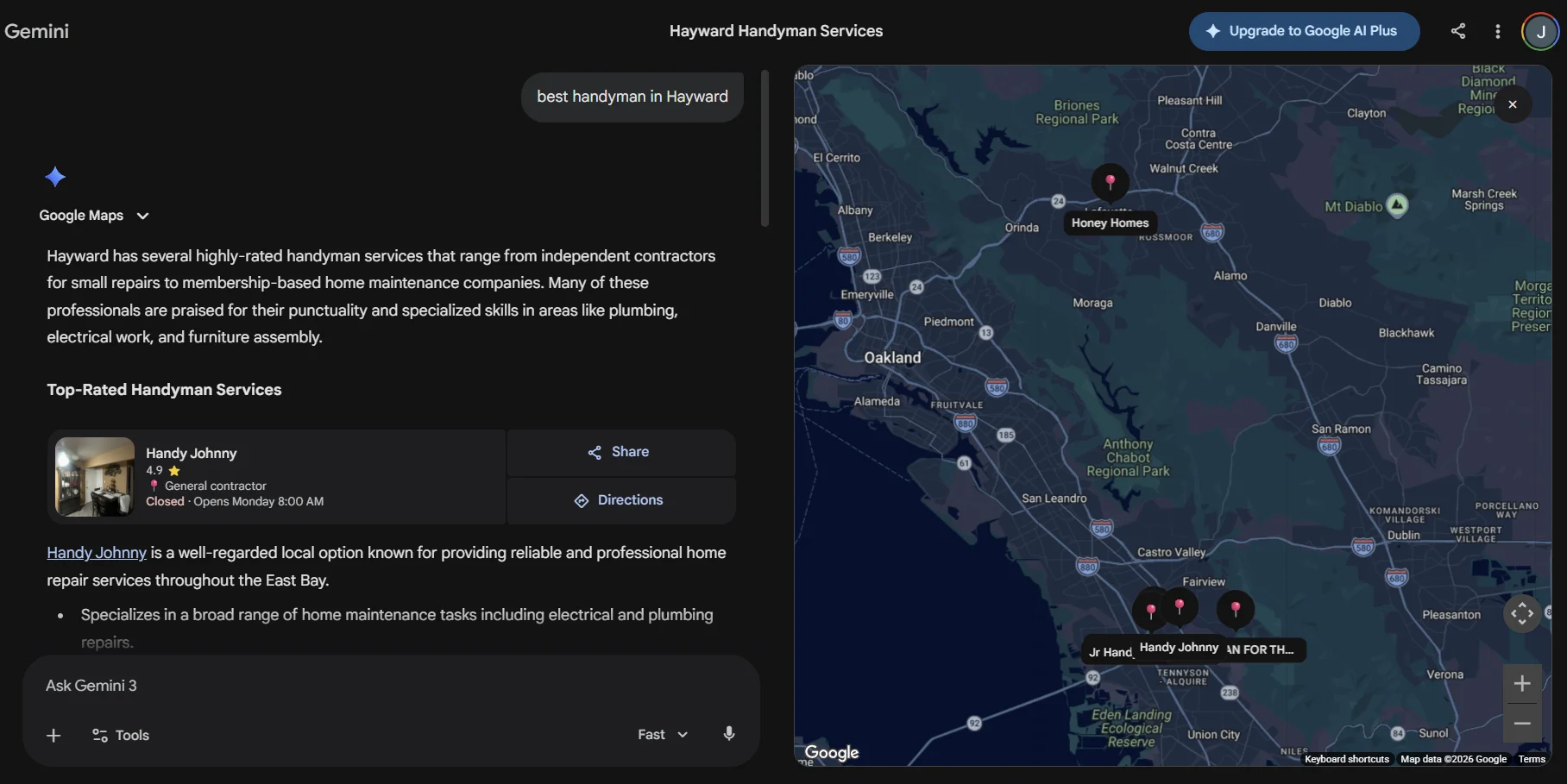Open the Tools menu in the prompt bar

(120, 736)
